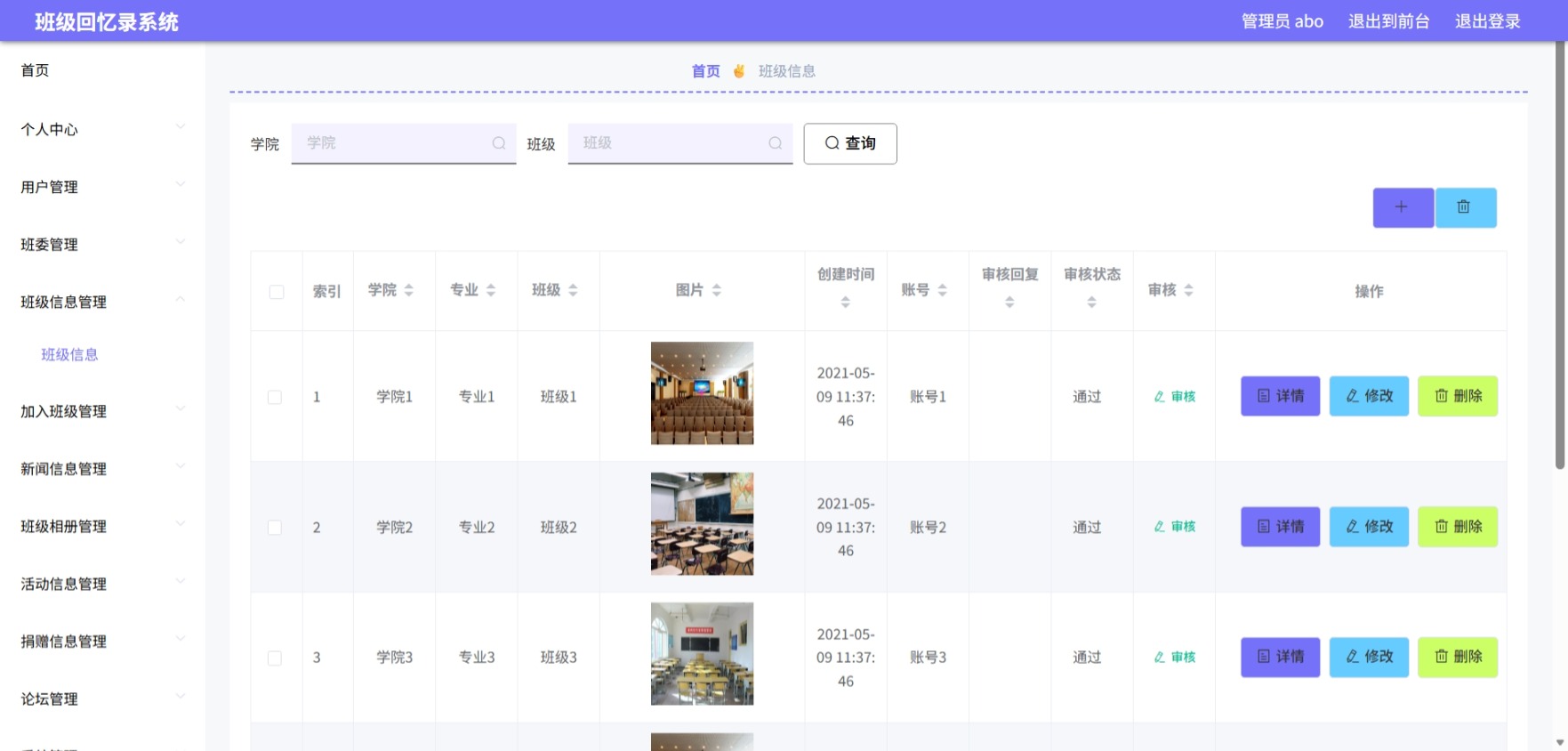
Task: Click 删除 for 学院1 row
Action: point(1458,396)
